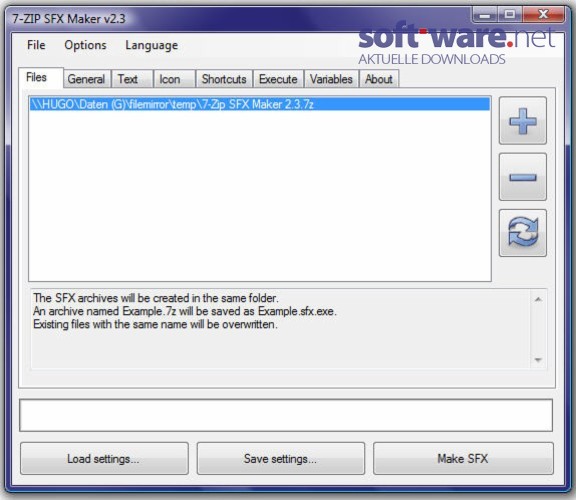Open the Language menu
This screenshot has width=576, height=500.
(151, 45)
